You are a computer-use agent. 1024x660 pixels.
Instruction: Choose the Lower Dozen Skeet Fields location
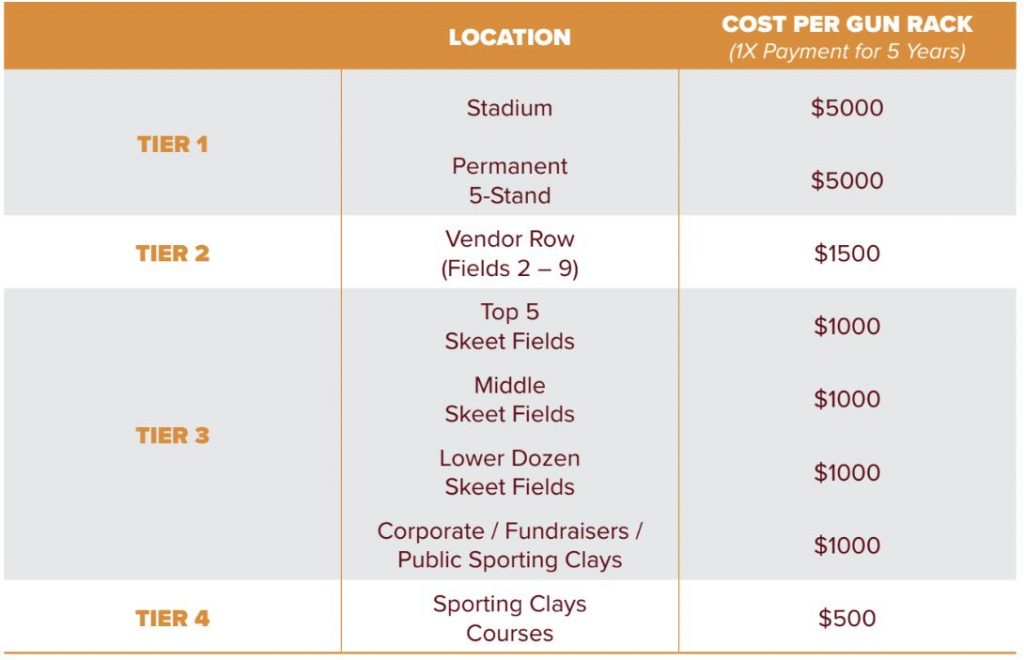[x=509, y=472]
